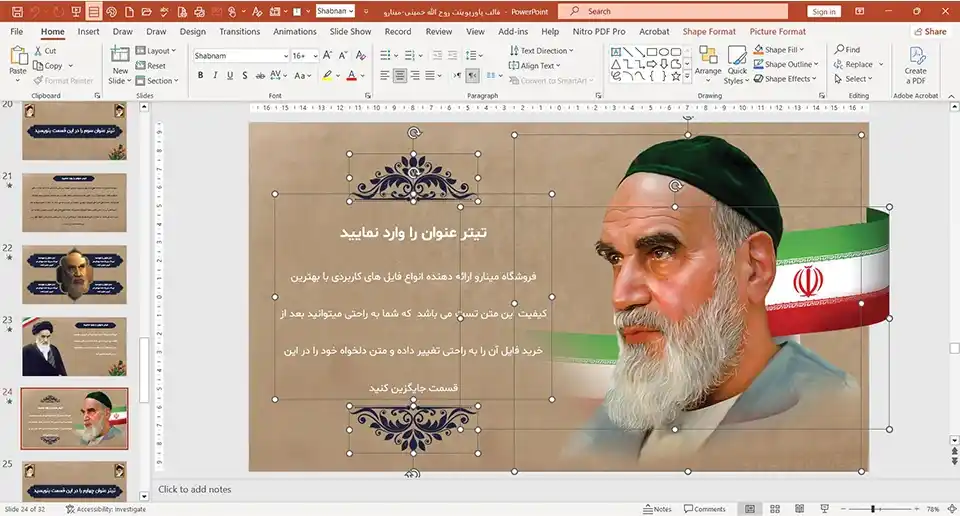Switch to the Shape Format tab

[x=709, y=31]
